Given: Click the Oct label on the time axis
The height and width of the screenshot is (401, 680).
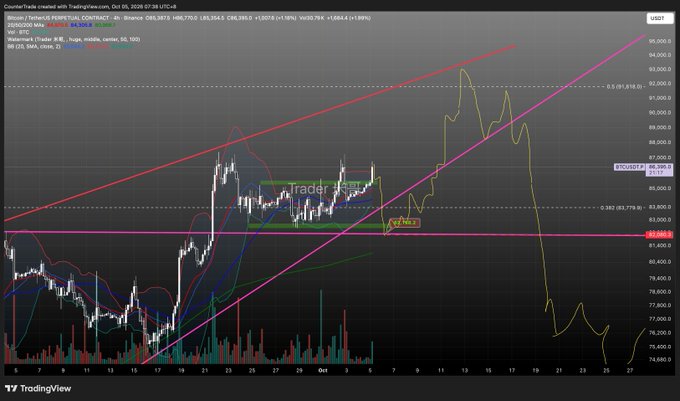Looking at the screenshot, I should (323, 371).
